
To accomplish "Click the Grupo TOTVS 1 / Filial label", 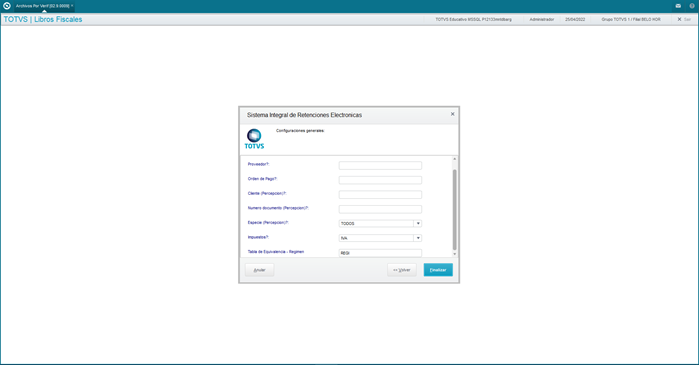I will [631, 20].
